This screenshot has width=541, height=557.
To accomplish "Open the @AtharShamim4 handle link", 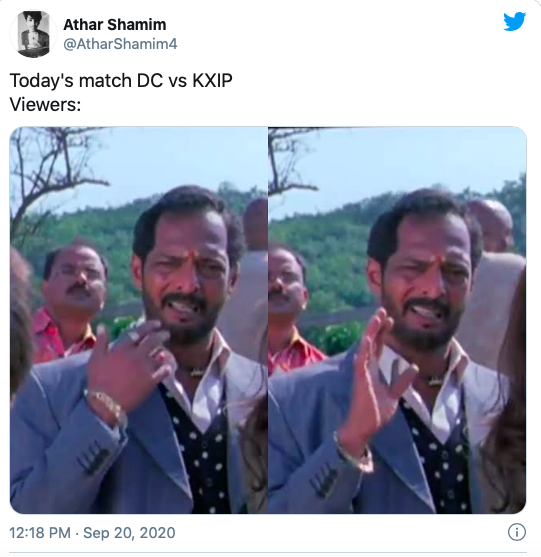I will pos(120,44).
